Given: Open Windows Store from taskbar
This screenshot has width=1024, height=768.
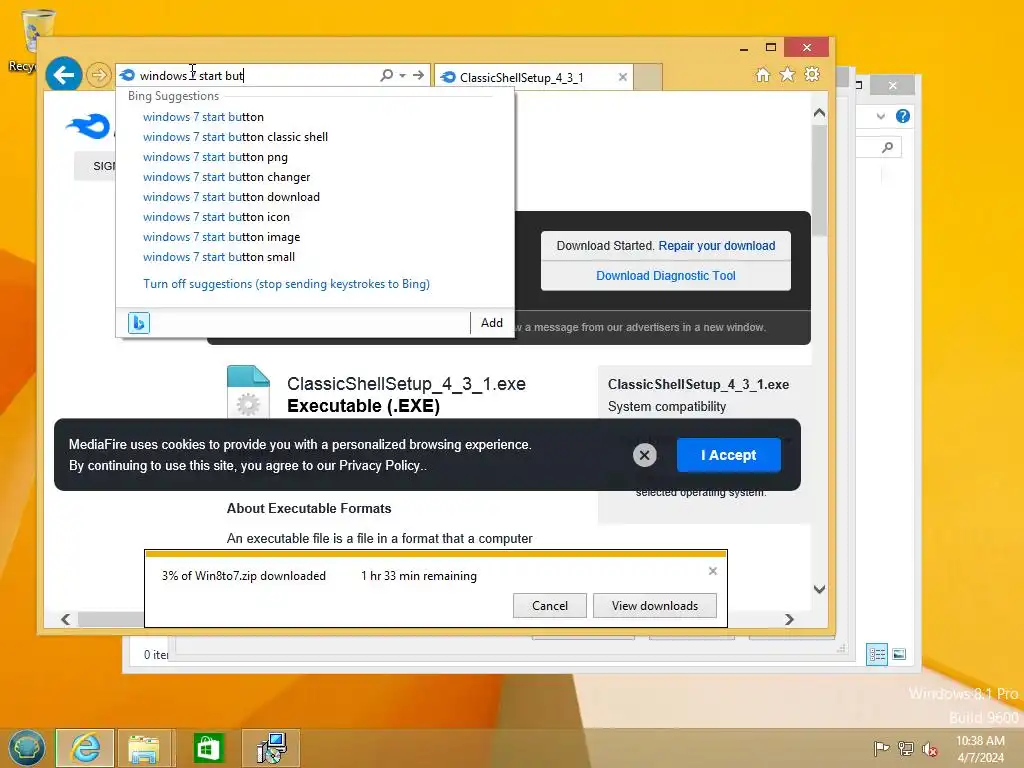Looking at the screenshot, I should [208, 748].
